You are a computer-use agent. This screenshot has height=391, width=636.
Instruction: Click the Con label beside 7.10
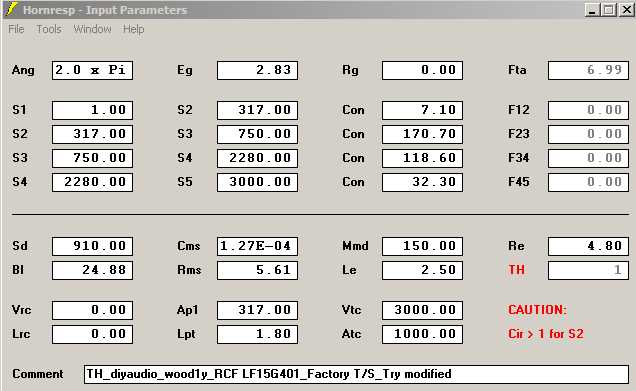tap(353, 110)
